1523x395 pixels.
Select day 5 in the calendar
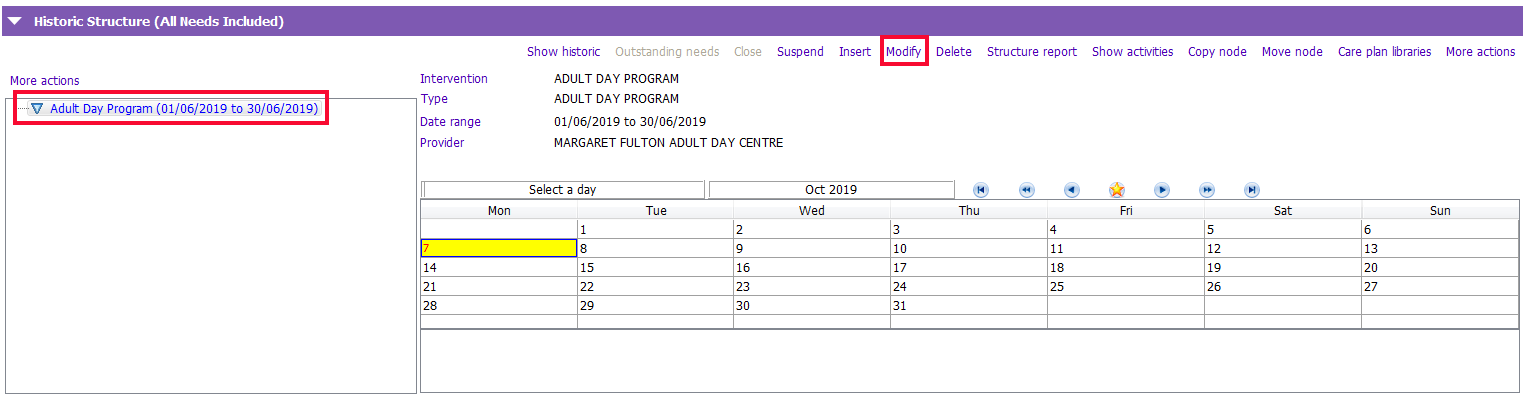click(1283, 230)
